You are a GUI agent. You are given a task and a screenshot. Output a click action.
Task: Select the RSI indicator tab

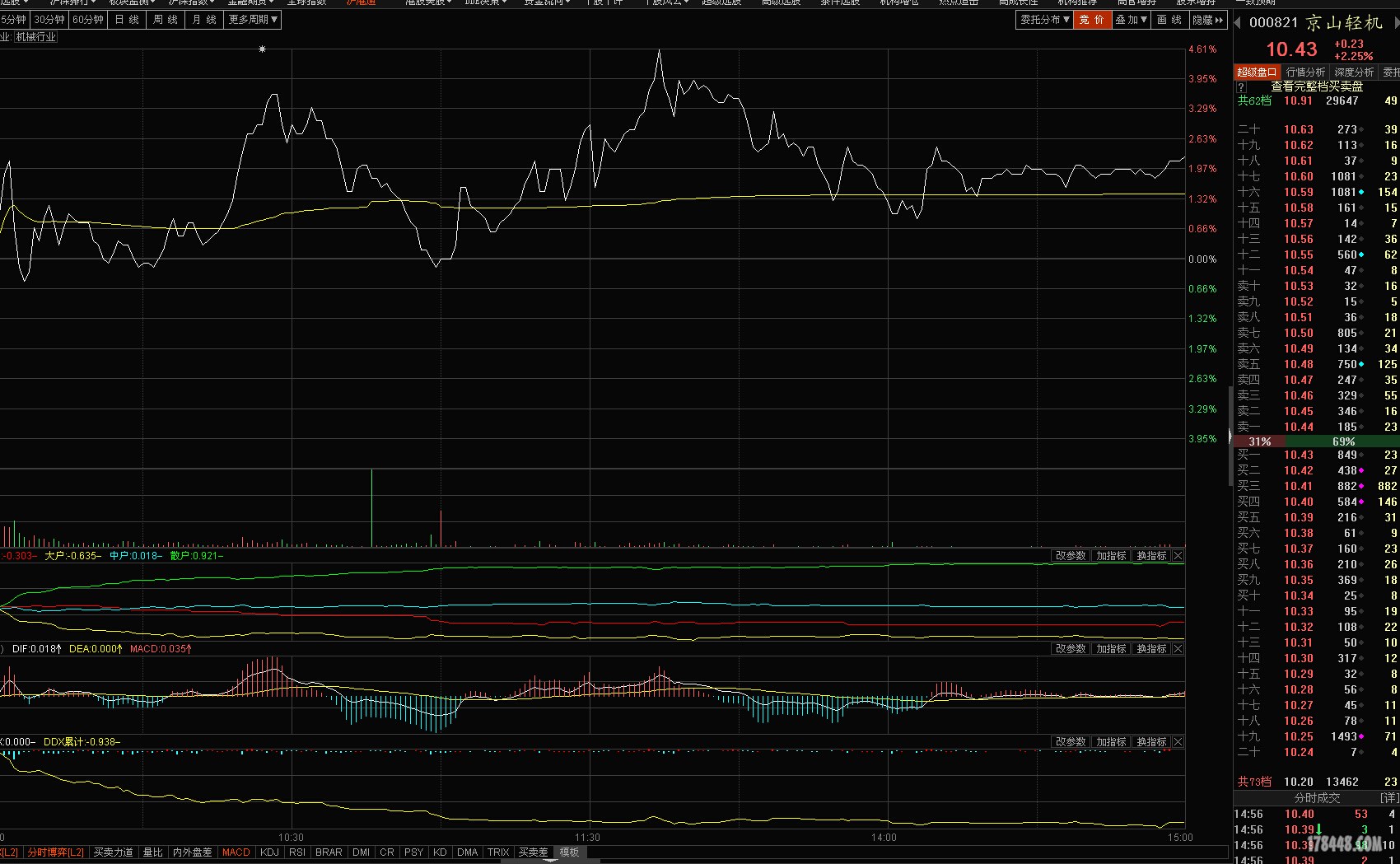click(x=297, y=852)
